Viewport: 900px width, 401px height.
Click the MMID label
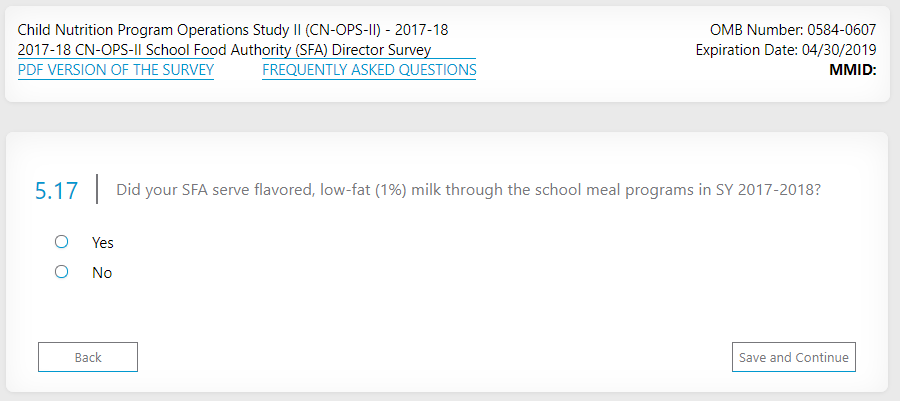click(852, 70)
